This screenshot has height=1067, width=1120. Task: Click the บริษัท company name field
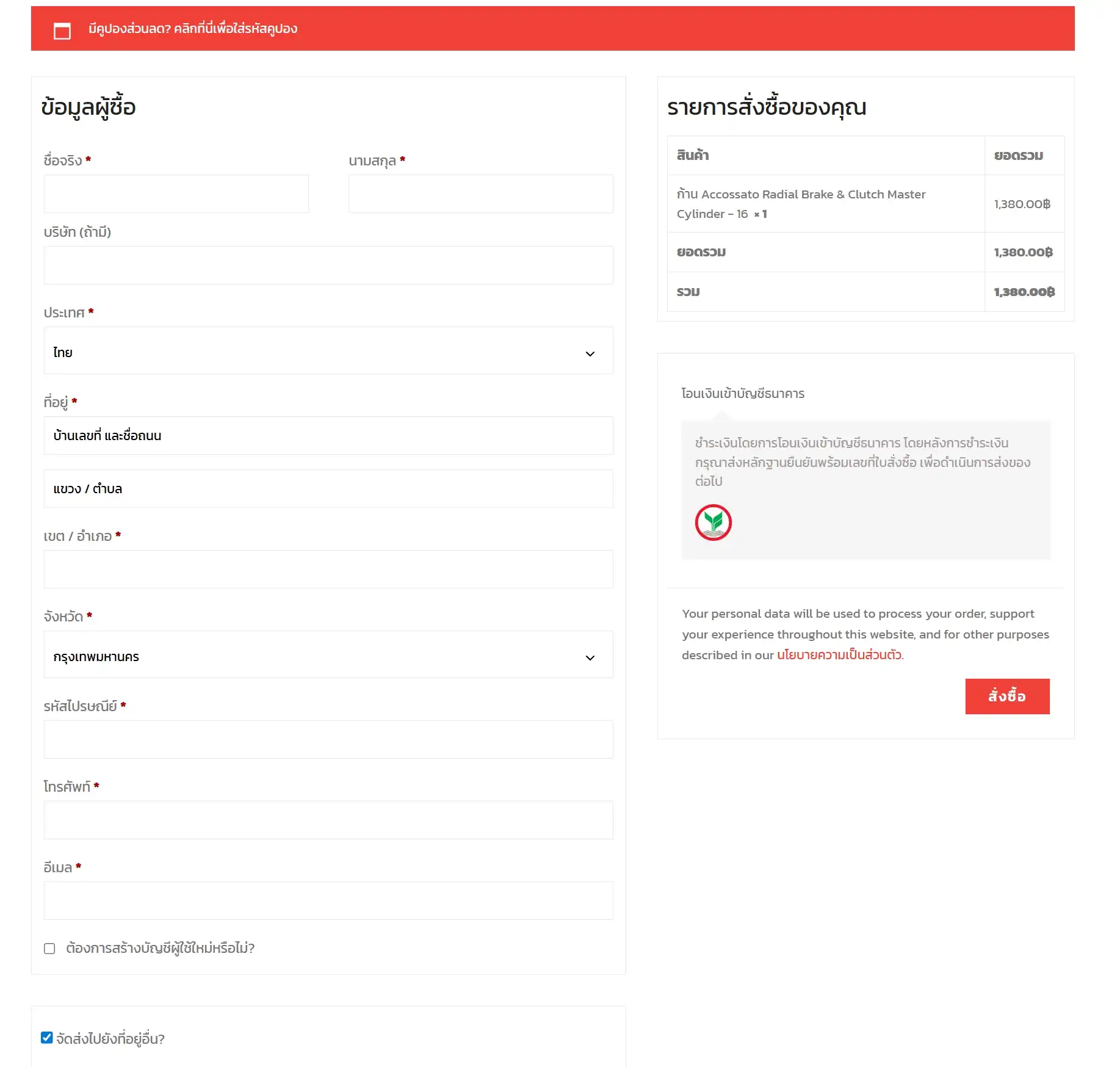(x=328, y=266)
